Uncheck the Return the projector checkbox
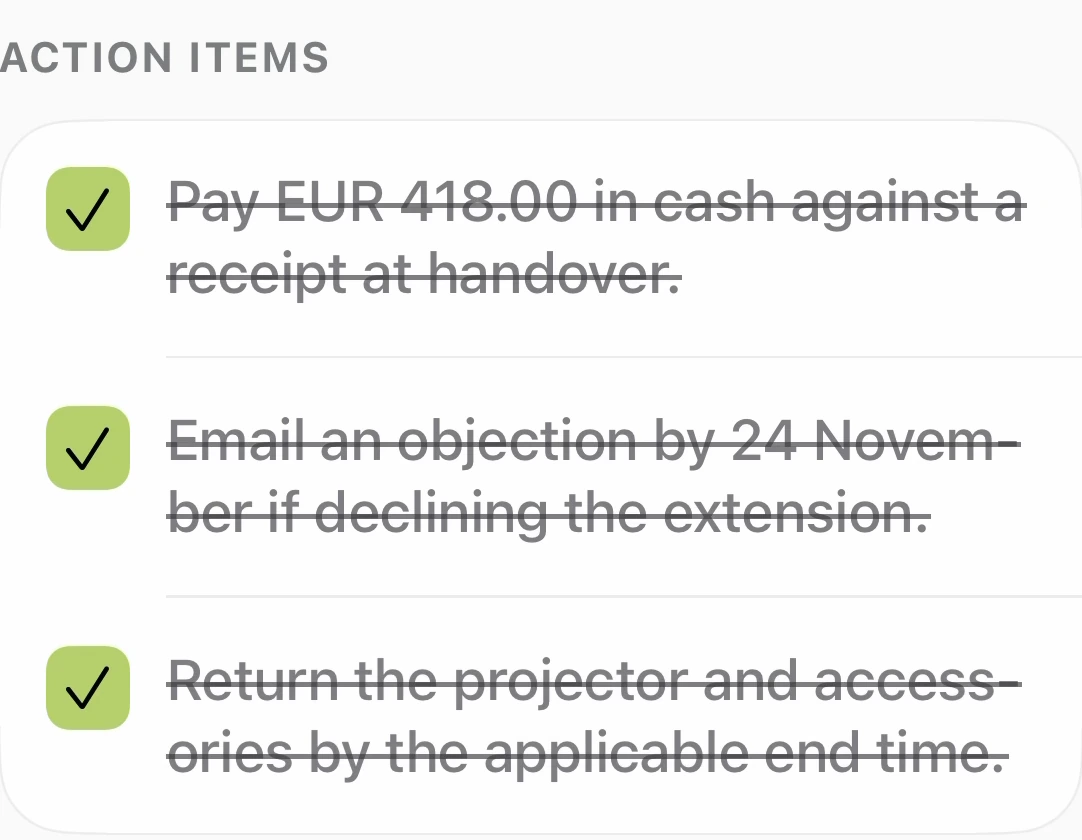1082x840 pixels. tap(88, 687)
